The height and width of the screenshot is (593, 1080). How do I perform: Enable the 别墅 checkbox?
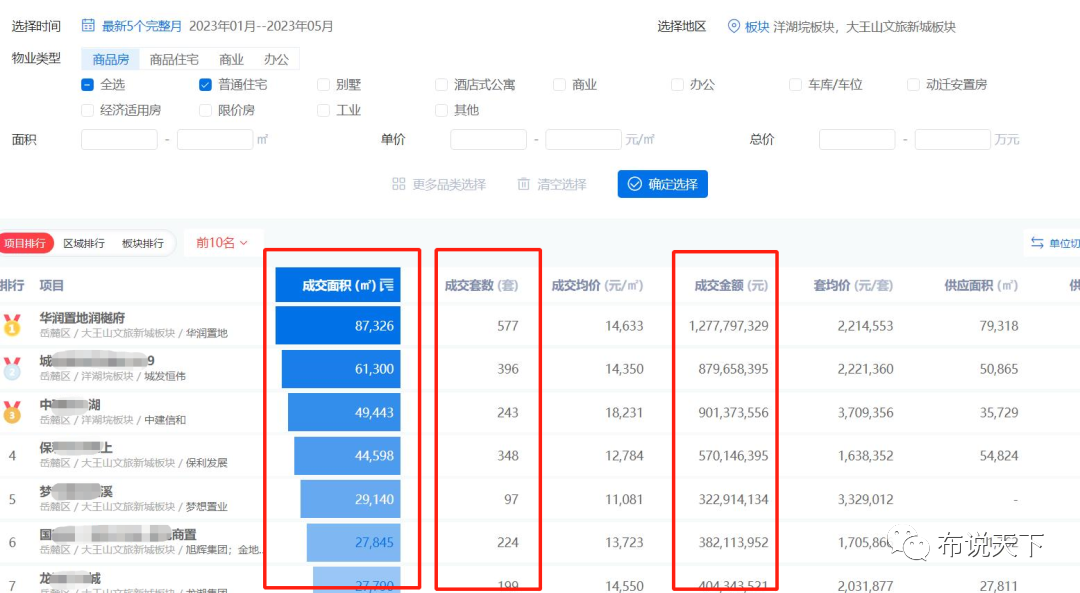[x=324, y=85]
